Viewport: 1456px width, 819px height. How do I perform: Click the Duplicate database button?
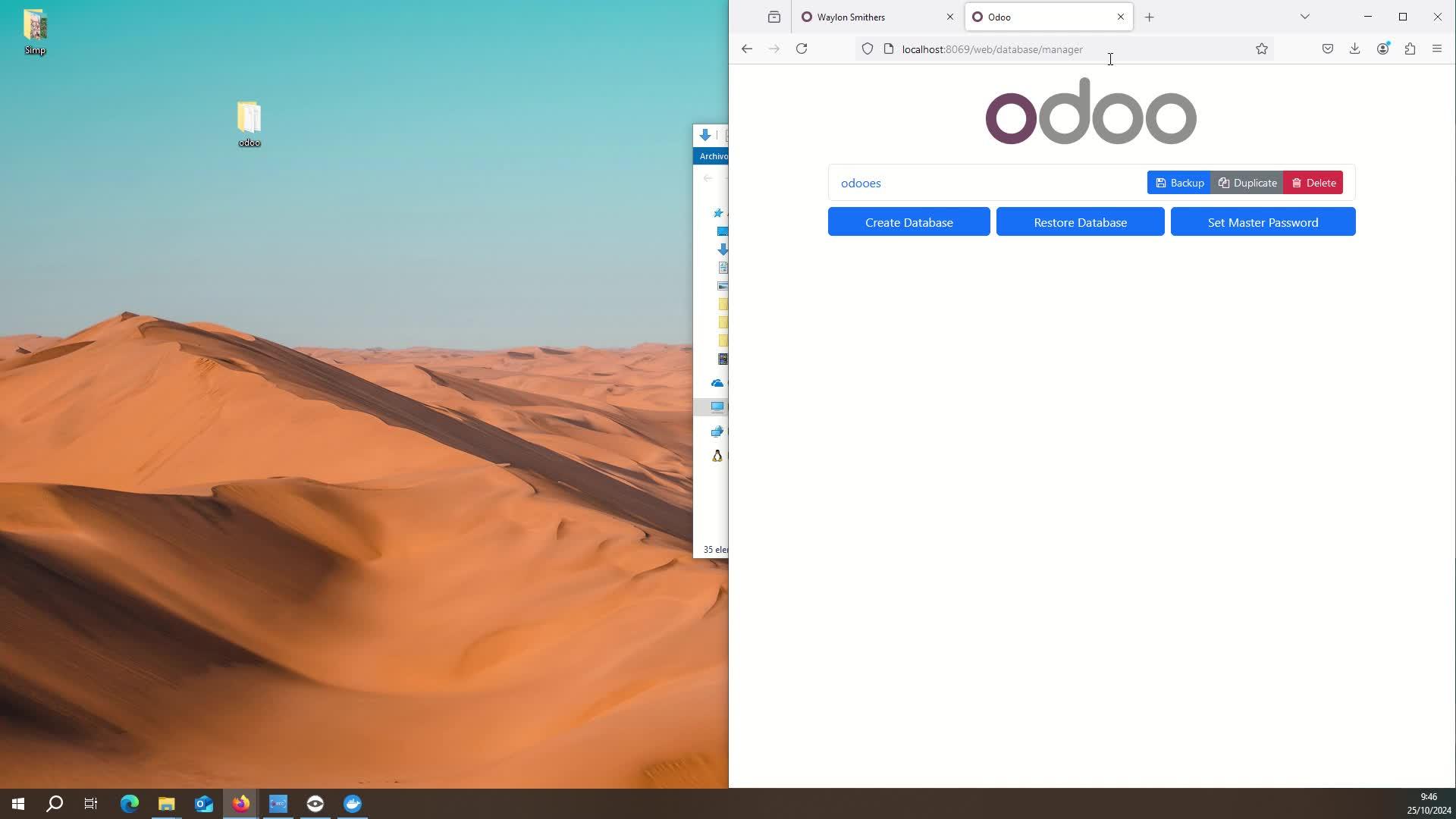pos(1247,183)
